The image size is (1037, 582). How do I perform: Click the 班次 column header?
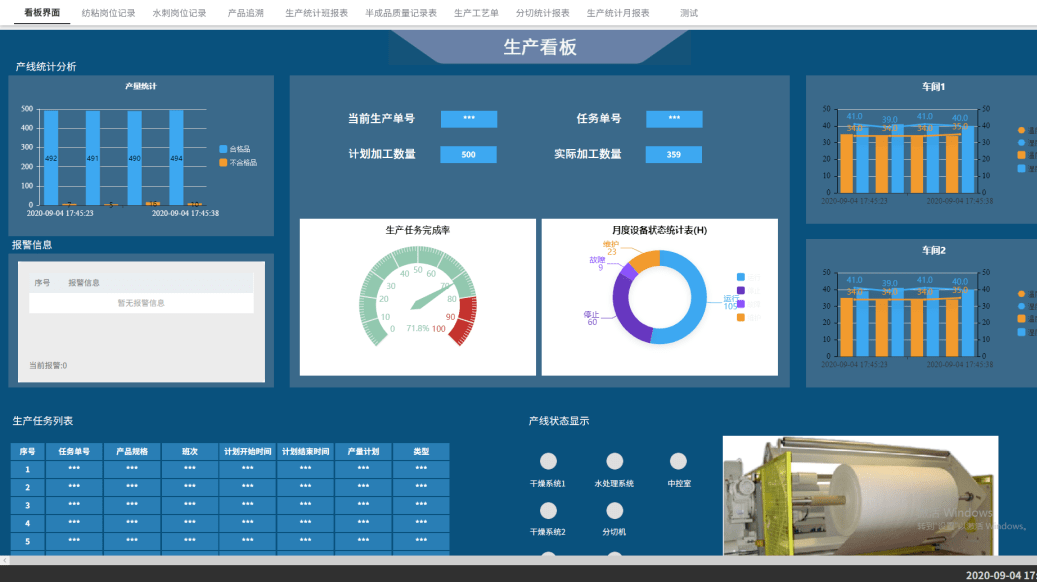coord(190,452)
